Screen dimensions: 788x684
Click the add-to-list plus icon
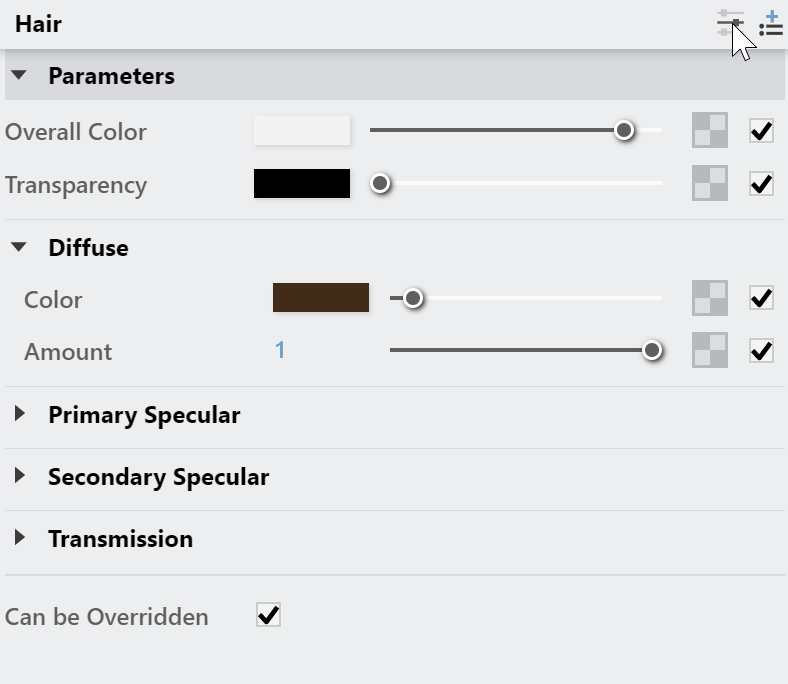pos(771,23)
